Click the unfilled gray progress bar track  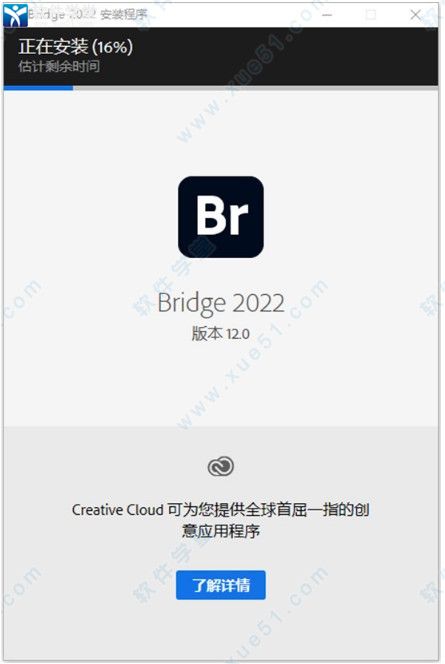(x=255, y=88)
